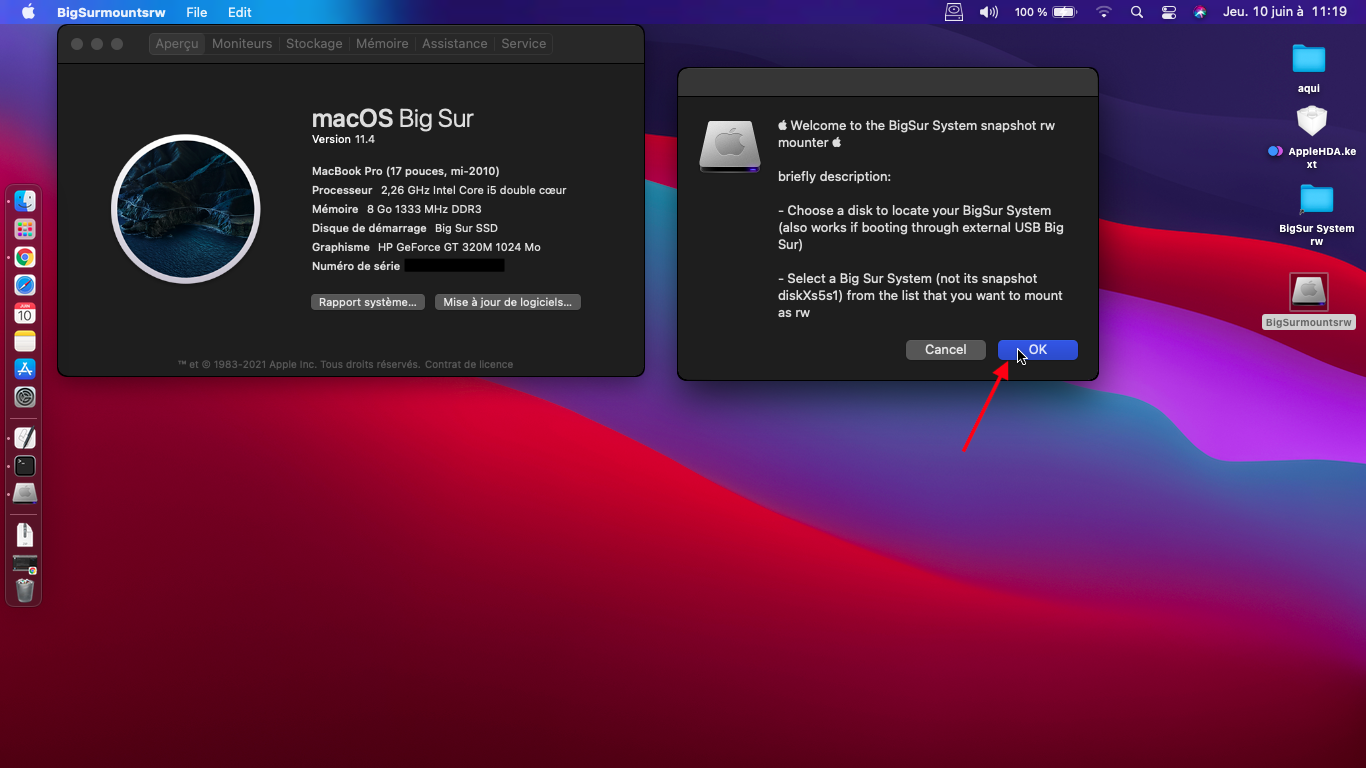1366x768 pixels.
Task: Click the Disque de démarrage 'Big Sur SSD' line
Action: pos(405,228)
